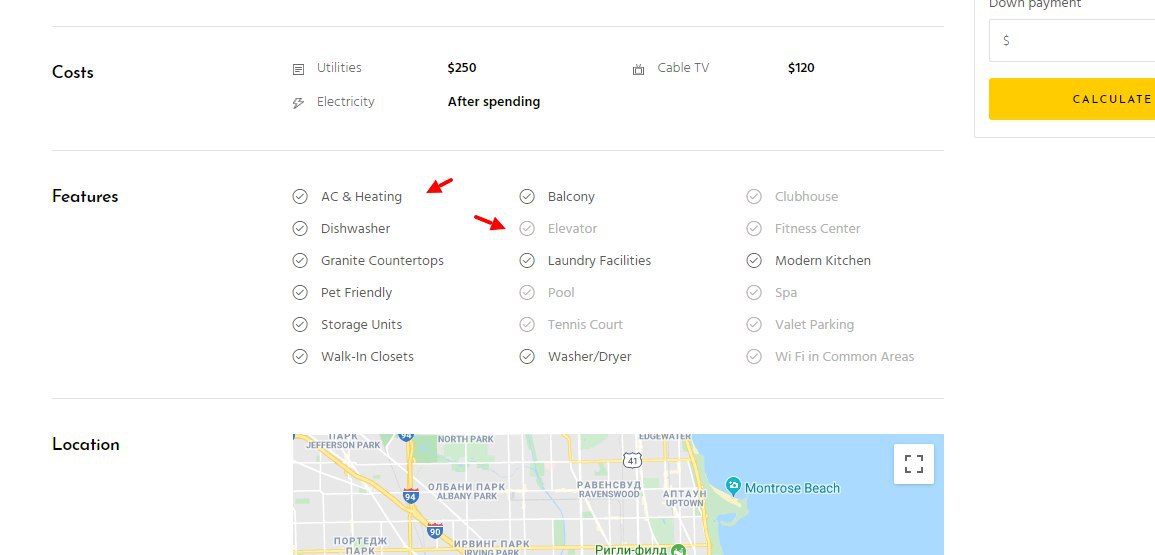
Task: Click the Montrose Beach label on map
Action: click(x=793, y=488)
